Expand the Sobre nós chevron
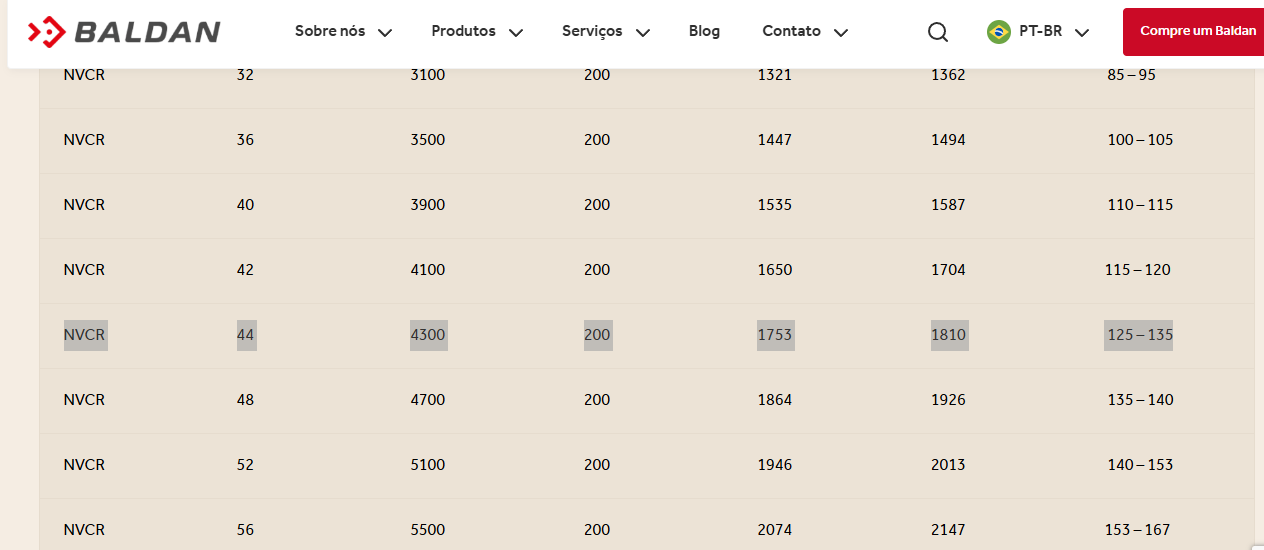This screenshot has height=550, width=1264. pos(385,32)
